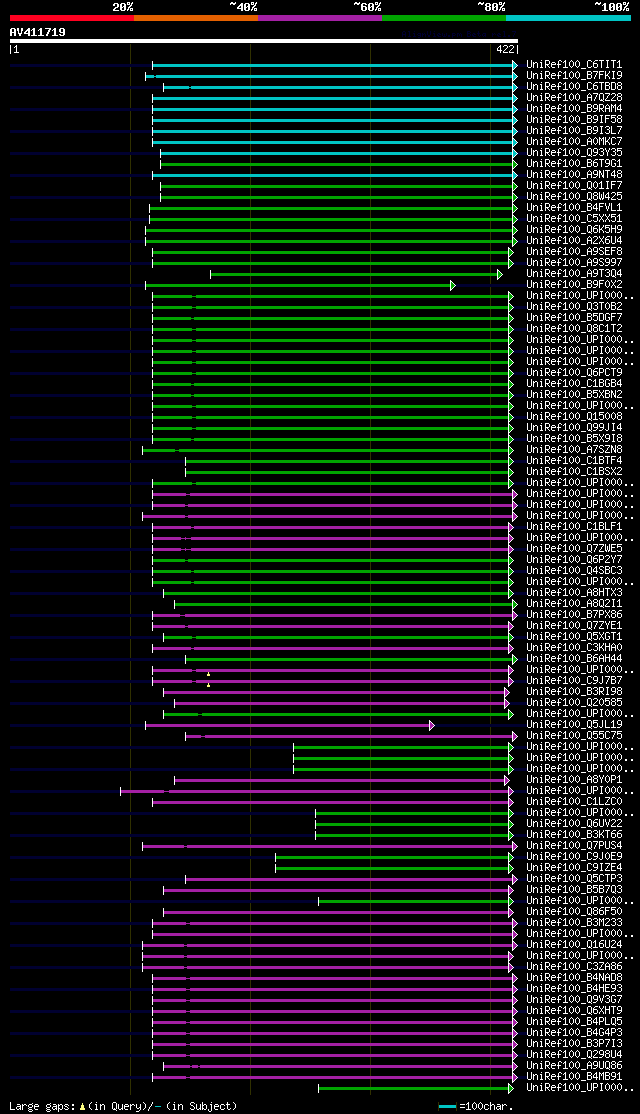Image resolution: width=640 pixels, height=1114 pixels.
Task: Click the short green bar for UniRef100_A9T3Q4
Action: (356, 274)
